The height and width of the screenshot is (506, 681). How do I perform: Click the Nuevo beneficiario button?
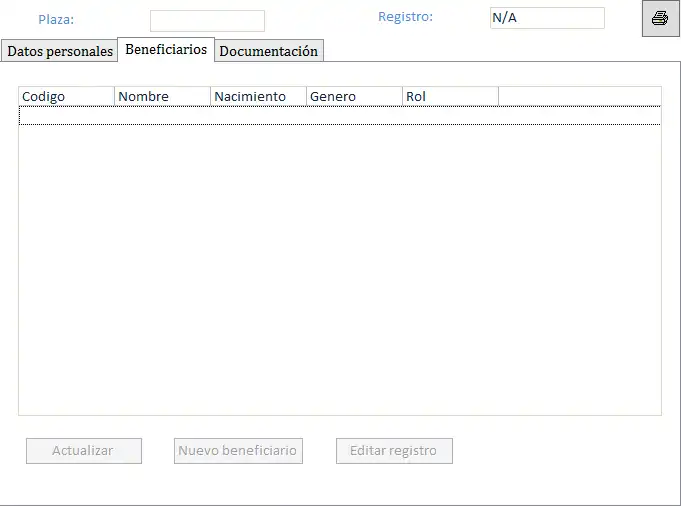click(x=238, y=451)
